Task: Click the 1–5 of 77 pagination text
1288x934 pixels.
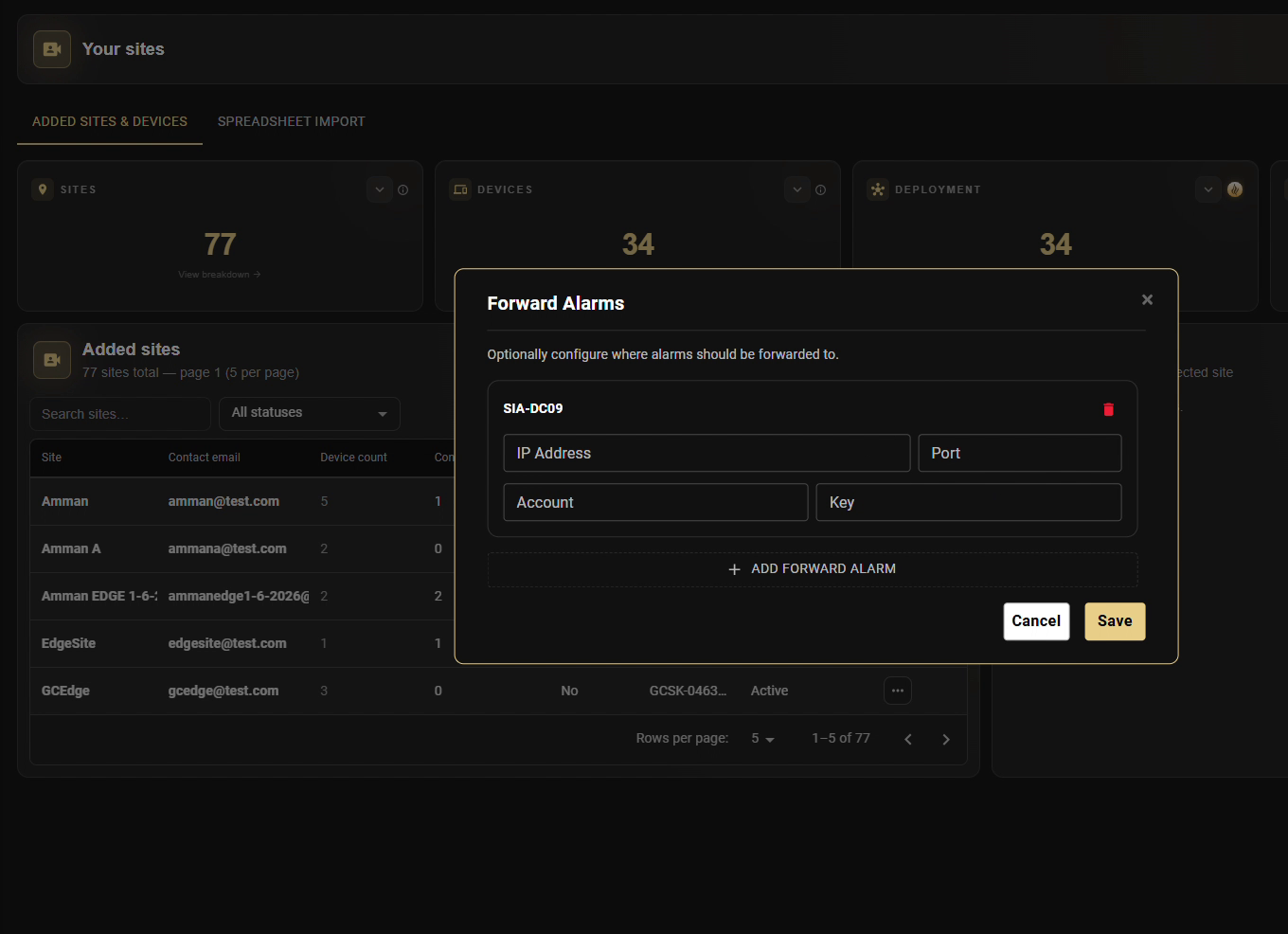Action: click(841, 738)
